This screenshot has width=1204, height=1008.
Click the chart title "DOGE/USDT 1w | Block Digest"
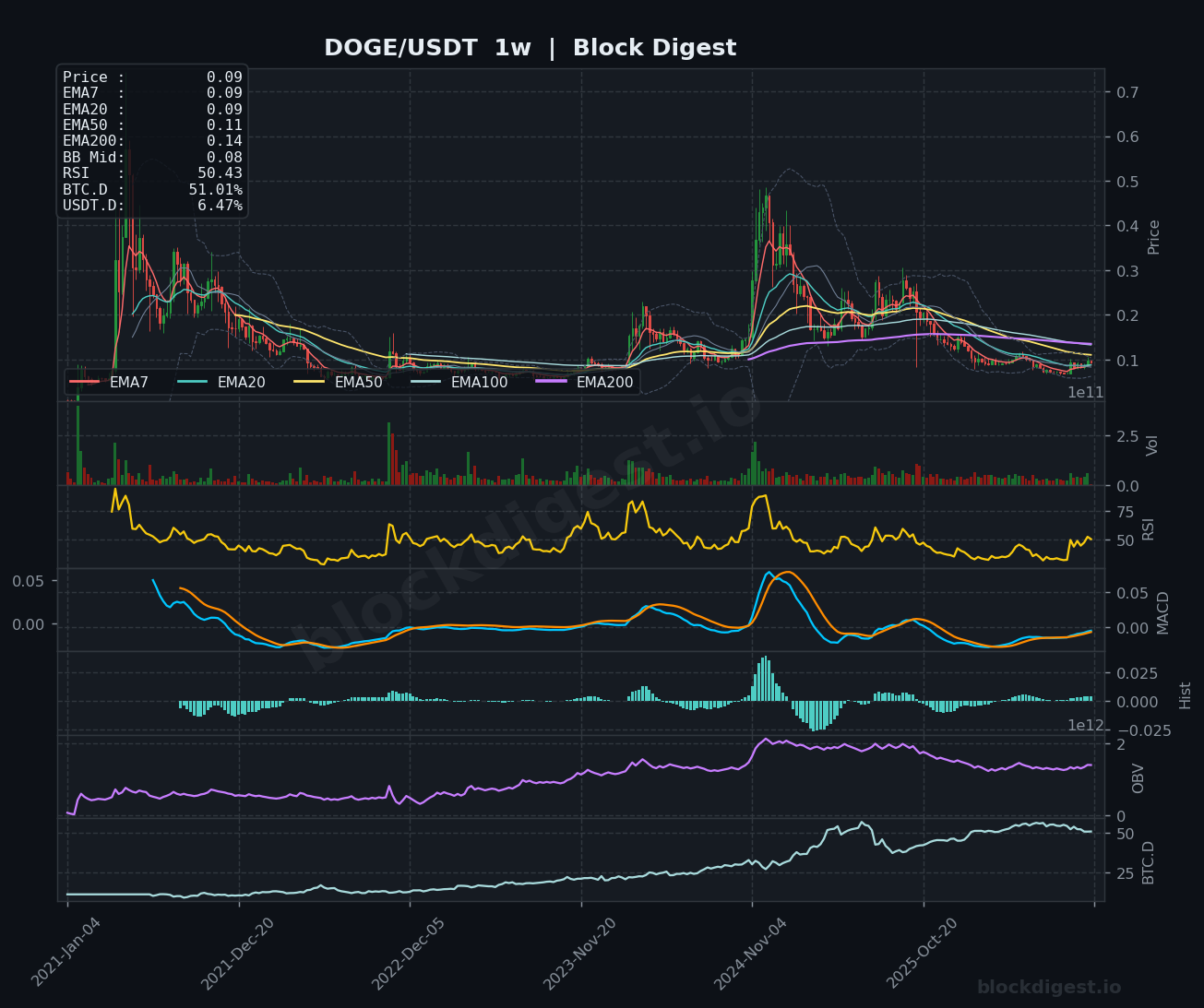(530, 48)
